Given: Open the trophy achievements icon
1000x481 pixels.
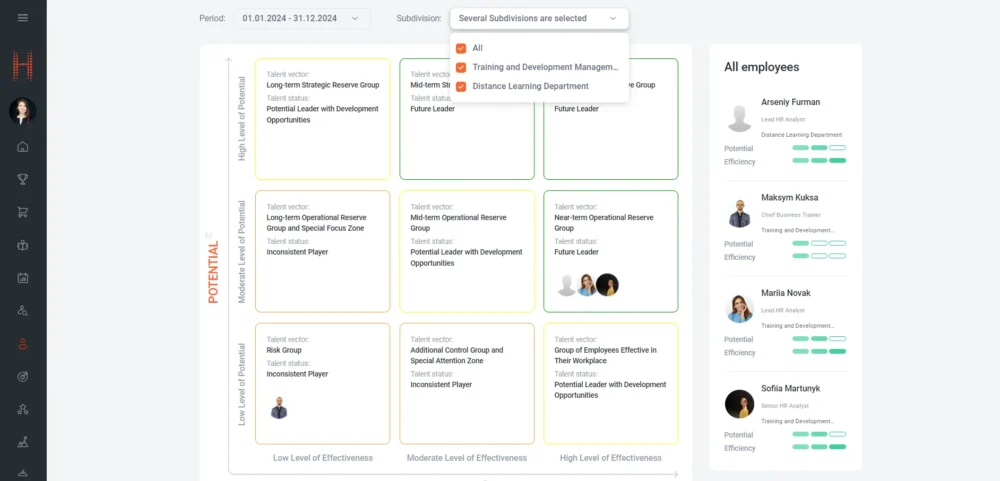Looking at the screenshot, I should [23, 180].
